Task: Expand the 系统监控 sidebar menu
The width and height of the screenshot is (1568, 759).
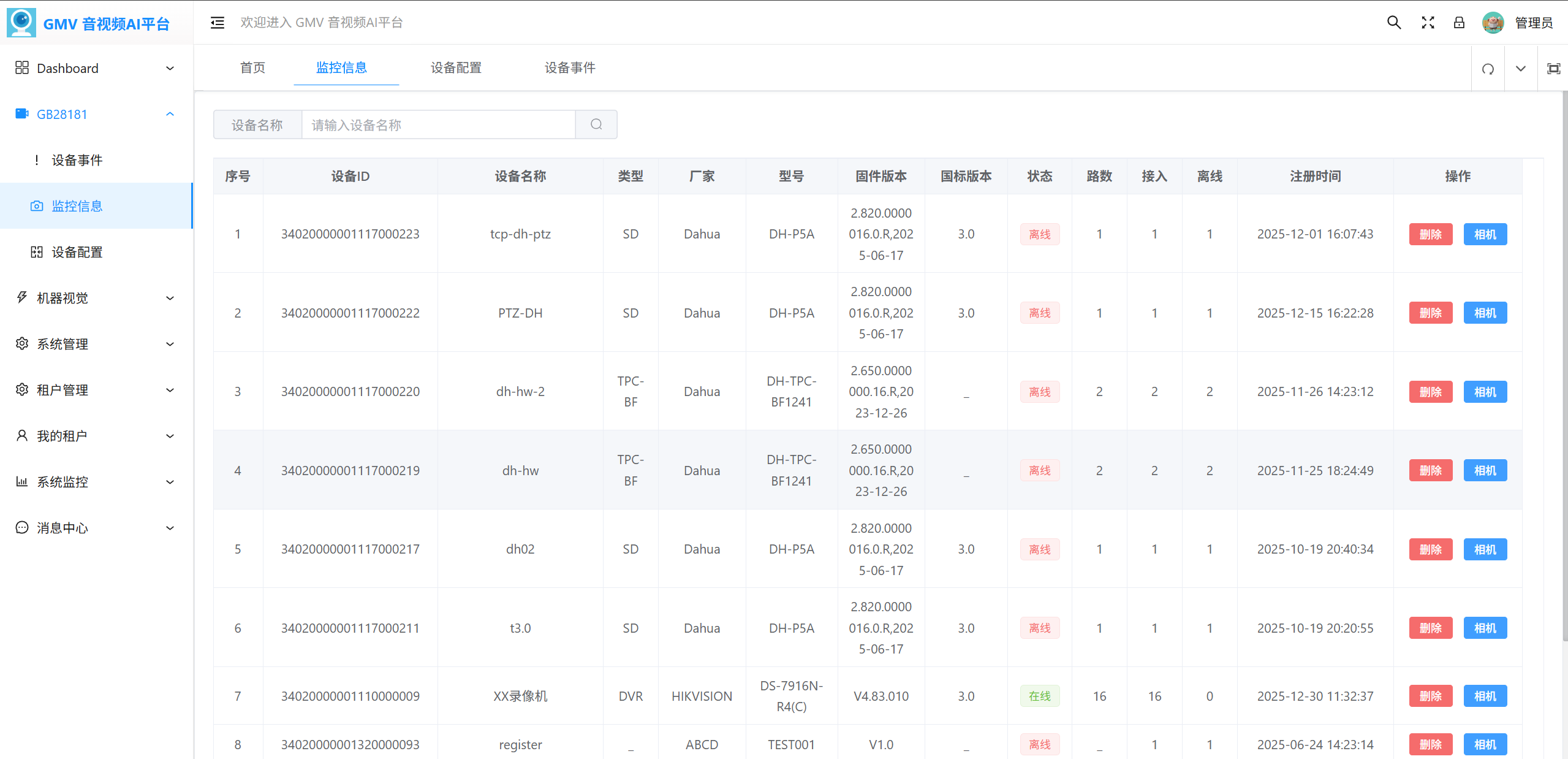Action: tap(96, 482)
